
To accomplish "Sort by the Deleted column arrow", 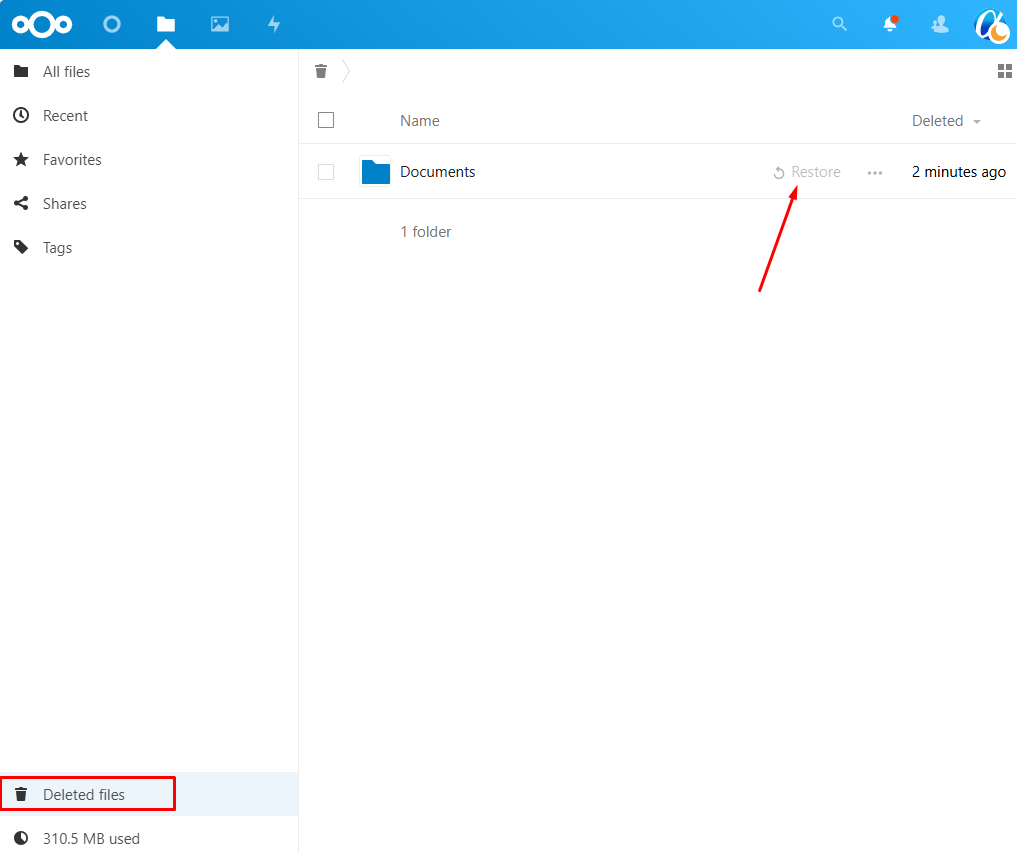I will 976,122.
